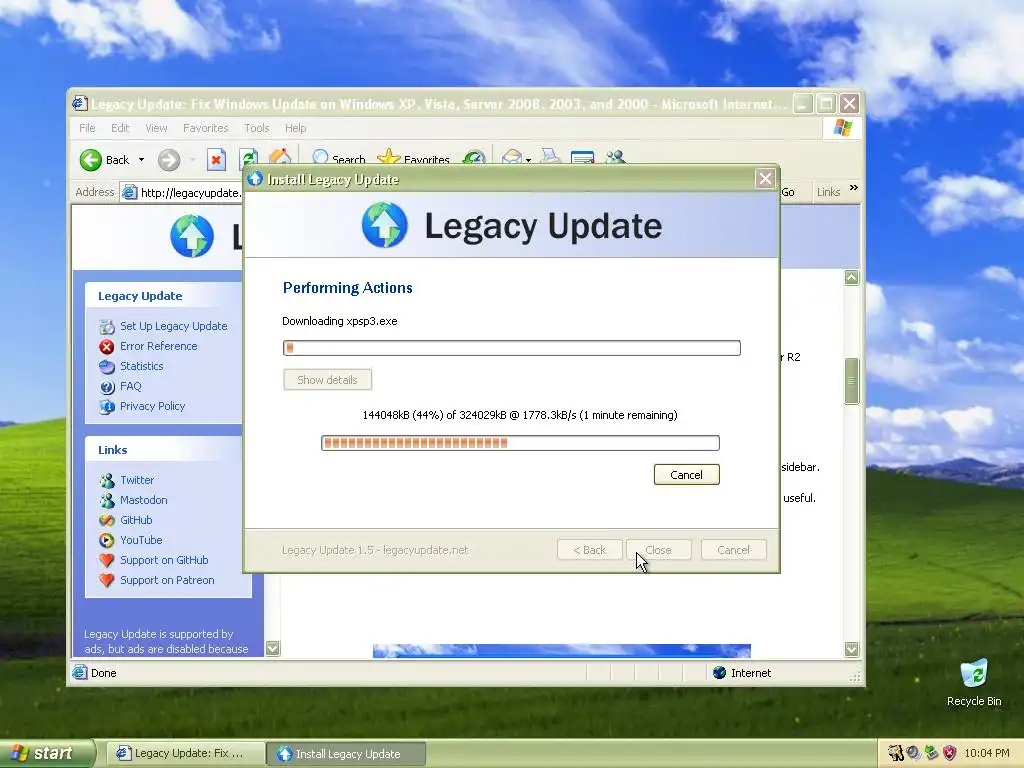Image resolution: width=1024 pixels, height=768 pixels.
Task: Expand the Links bar chevron
Action: [854, 188]
